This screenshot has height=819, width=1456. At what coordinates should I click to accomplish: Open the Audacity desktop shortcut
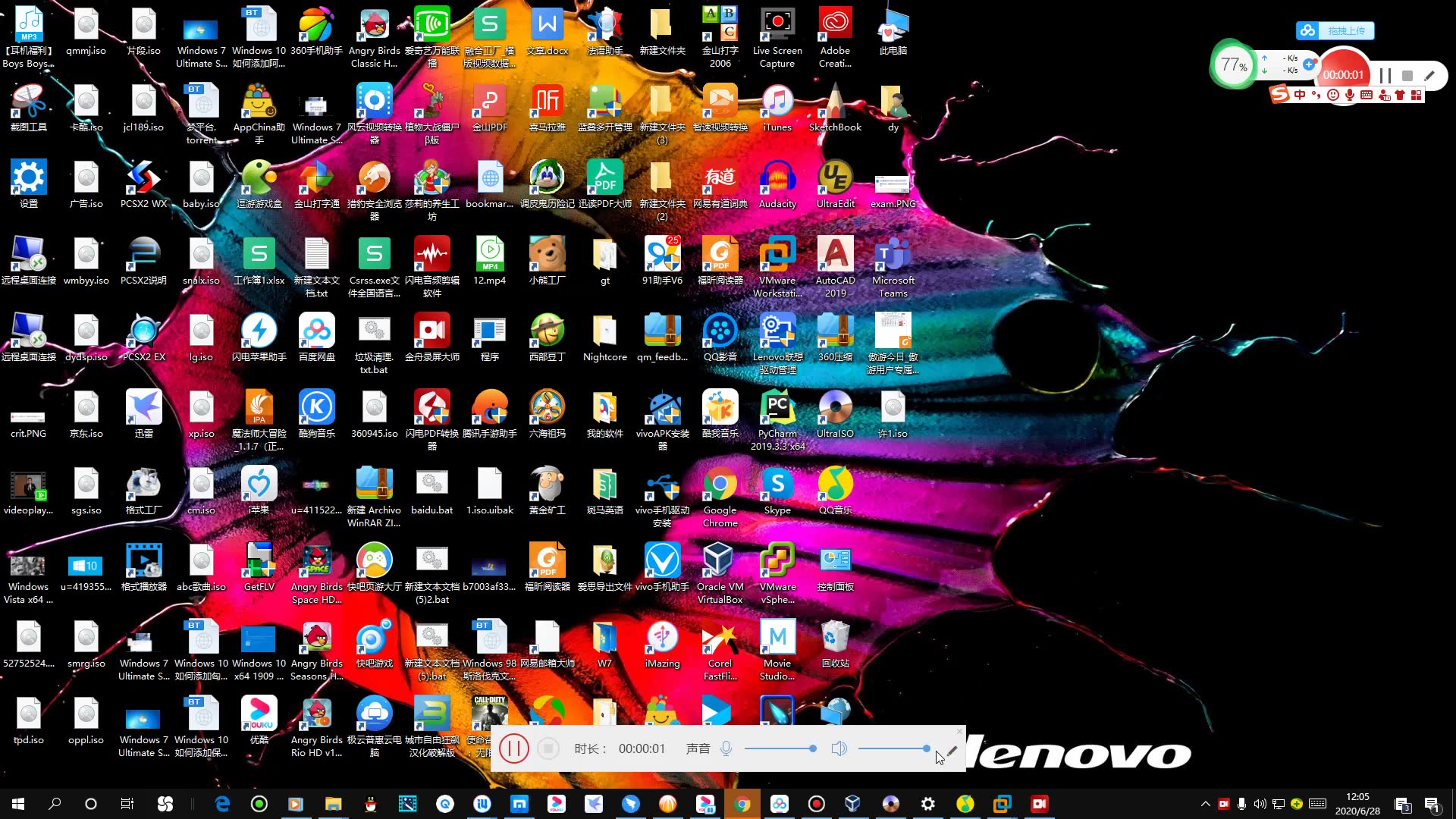click(777, 185)
